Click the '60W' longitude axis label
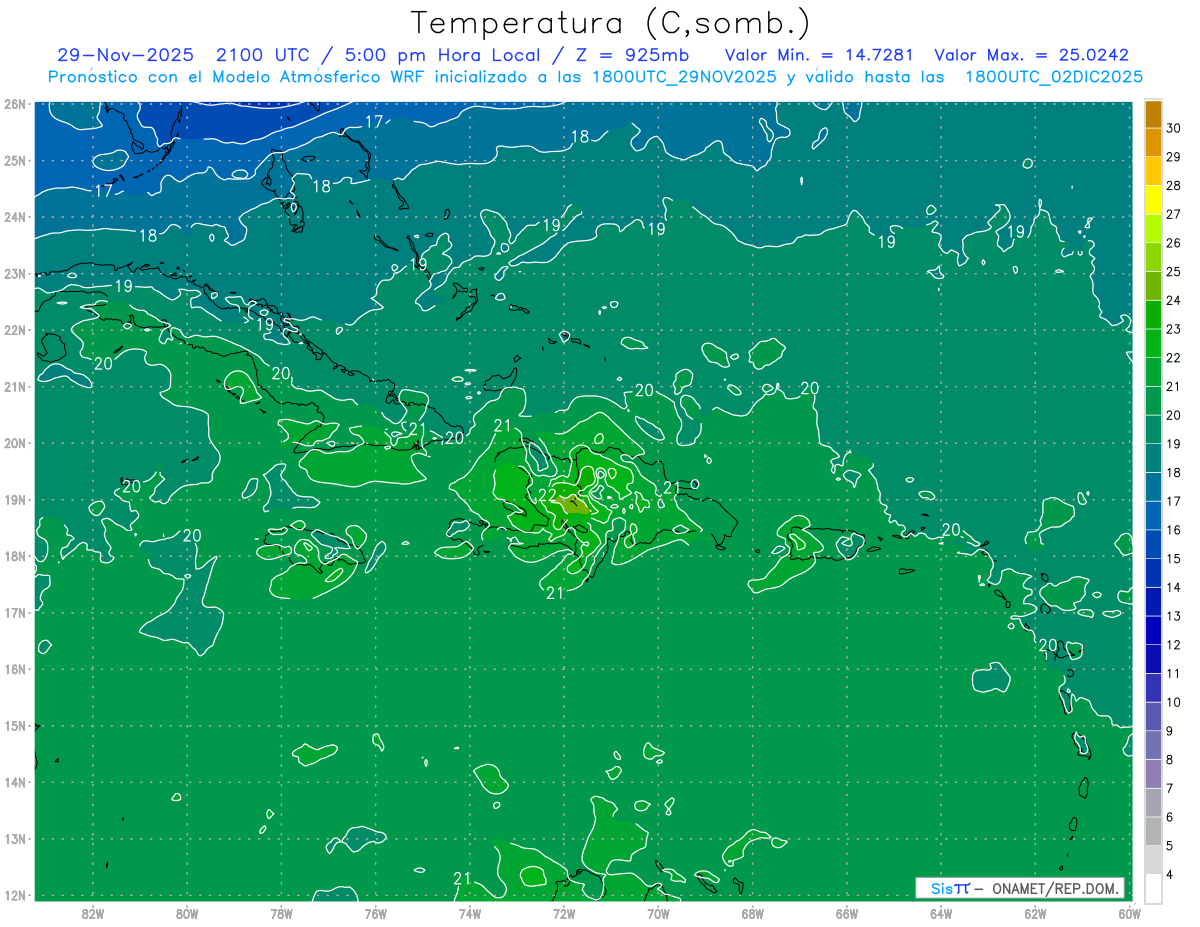The height and width of the screenshot is (927, 1200). click(1129, 913)
